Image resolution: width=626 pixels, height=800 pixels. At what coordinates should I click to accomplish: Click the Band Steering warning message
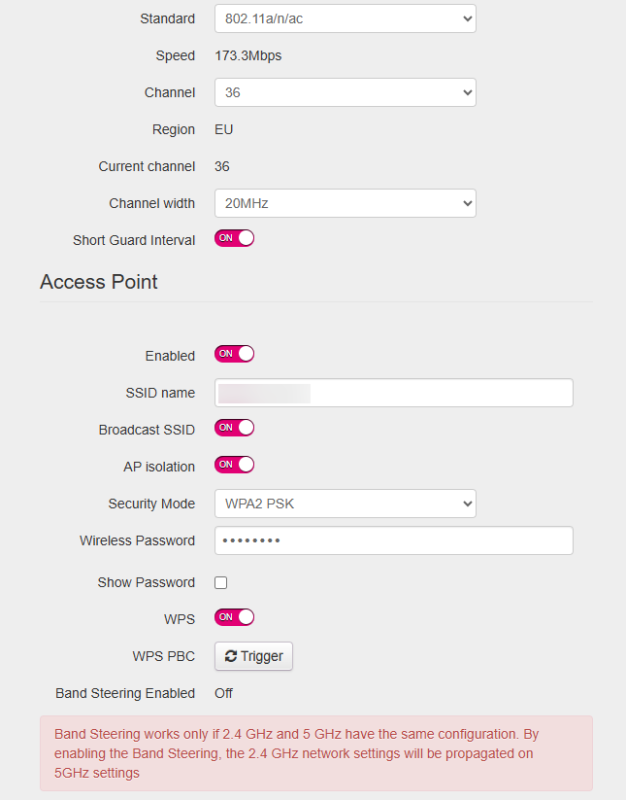pyautogui.click(x=316, y=753)
